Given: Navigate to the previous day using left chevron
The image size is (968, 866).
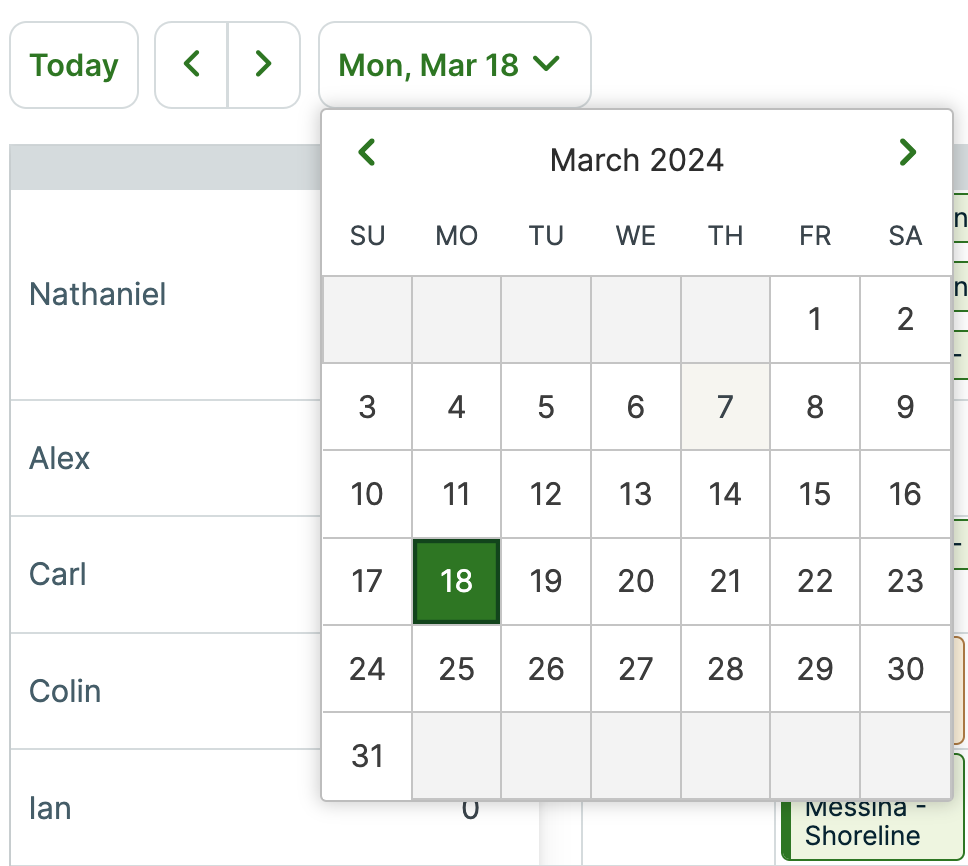Looking at the screenshot, I should (191, 63).
